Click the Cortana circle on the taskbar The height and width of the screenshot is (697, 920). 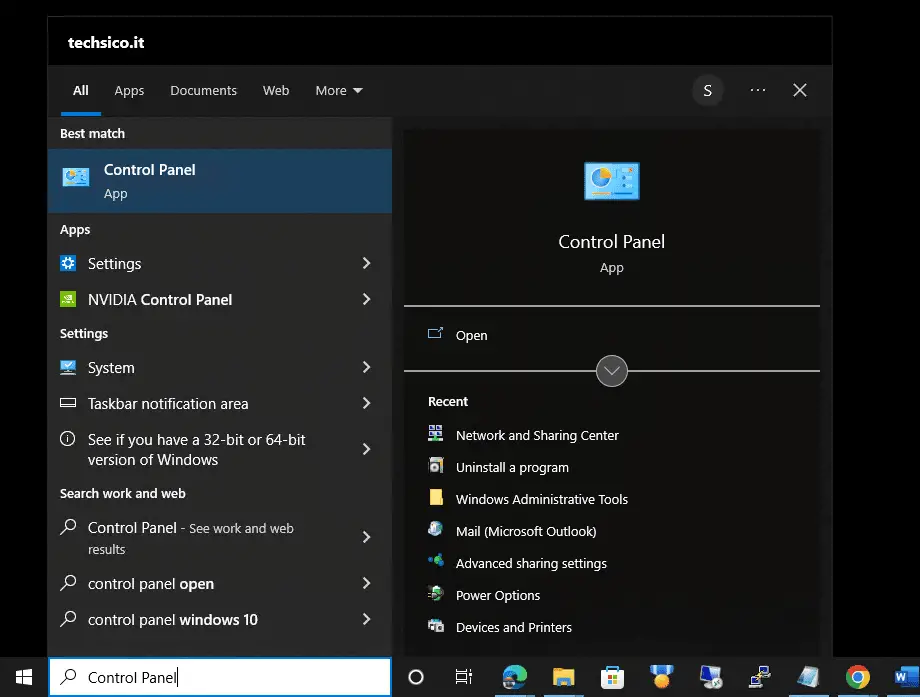click(x=416, y=677)
